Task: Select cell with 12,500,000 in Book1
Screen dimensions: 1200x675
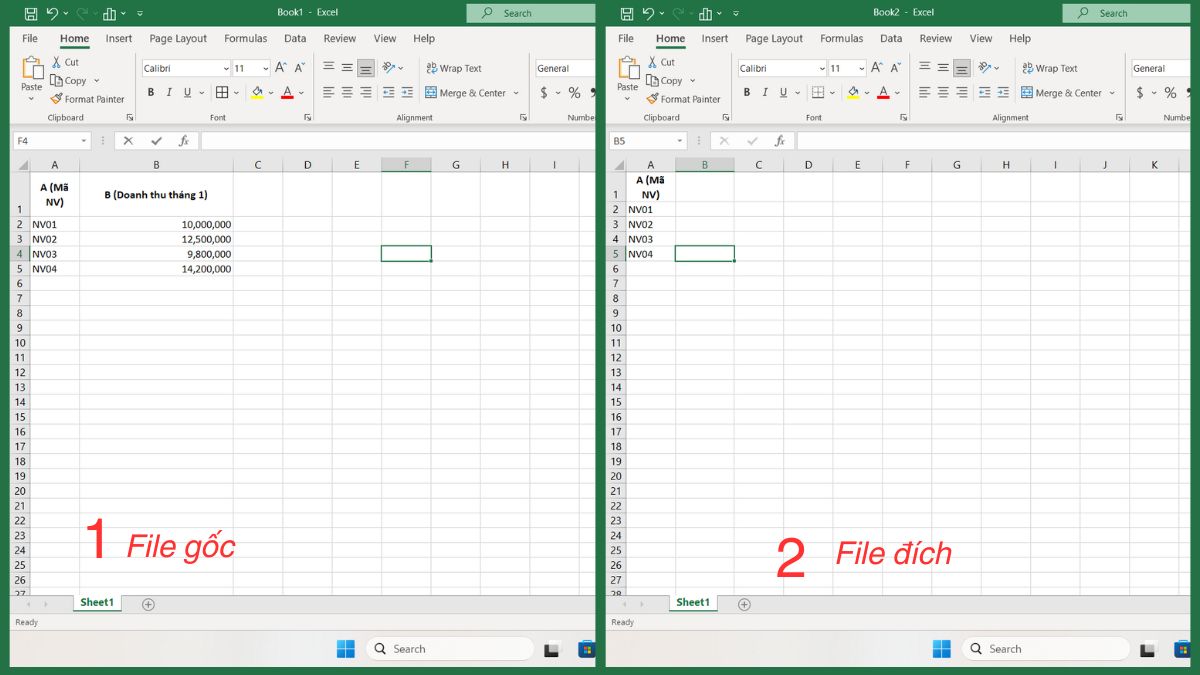Action: point(156,239)
